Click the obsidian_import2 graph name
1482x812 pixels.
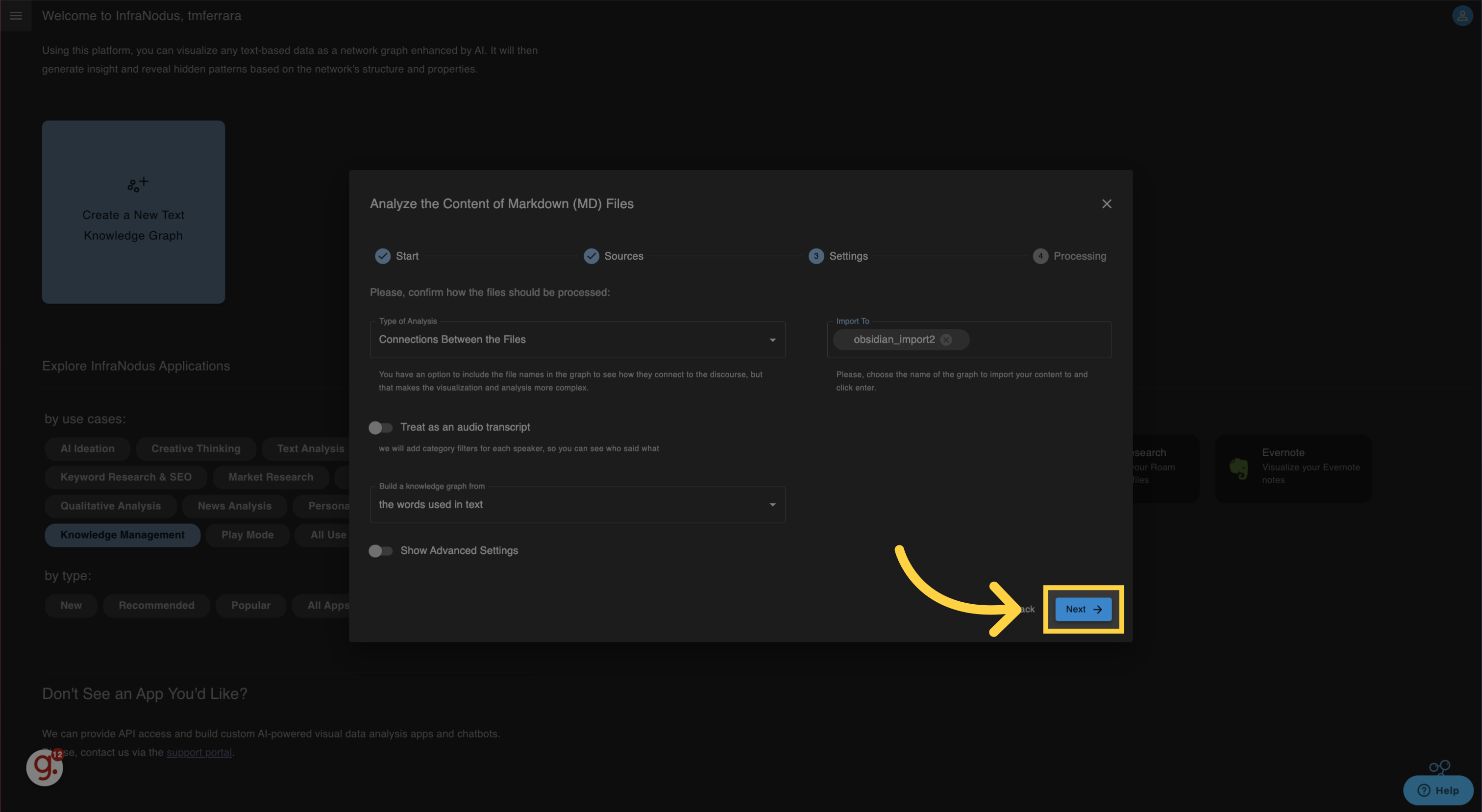coord(894,339)
